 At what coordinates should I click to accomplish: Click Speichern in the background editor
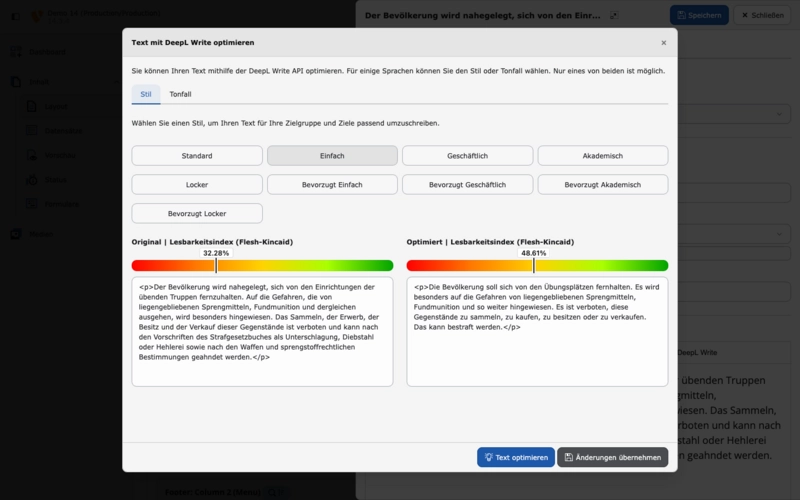point(699,15)
